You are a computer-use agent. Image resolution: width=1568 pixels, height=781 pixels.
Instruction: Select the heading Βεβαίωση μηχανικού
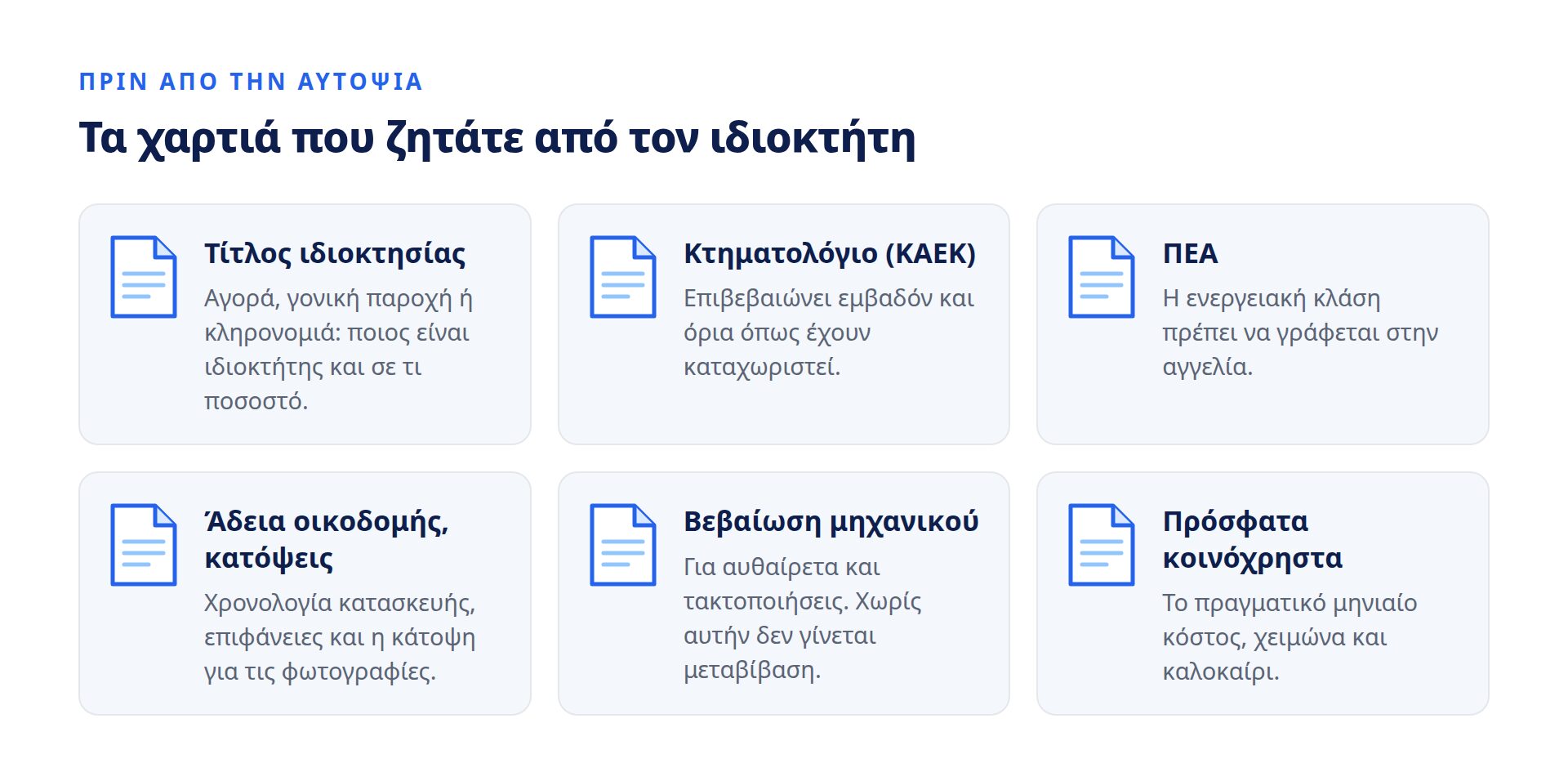[x=831, y=522]
